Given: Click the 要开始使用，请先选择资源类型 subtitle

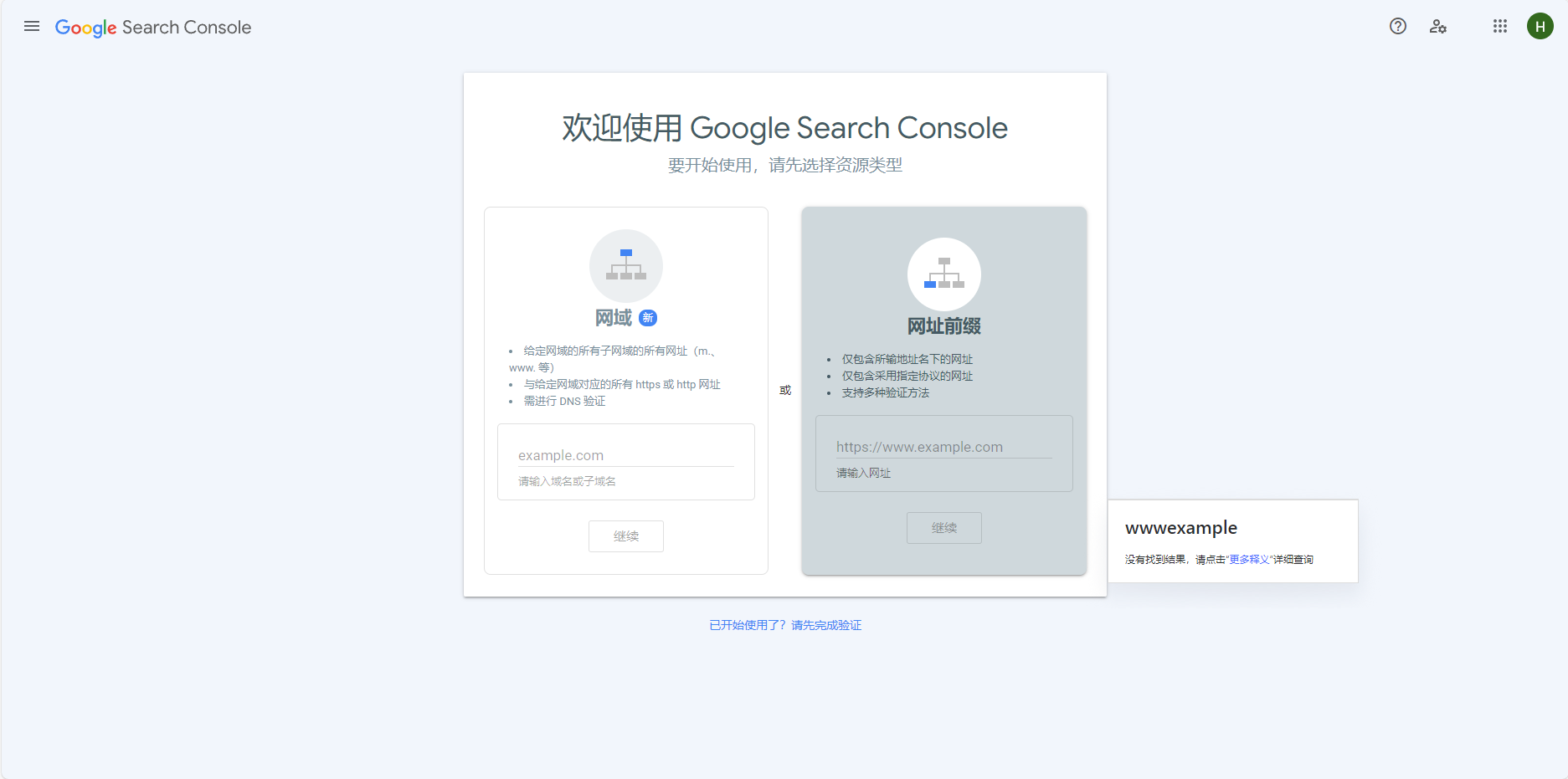Looking at the screenshot, I should point(785,165).
